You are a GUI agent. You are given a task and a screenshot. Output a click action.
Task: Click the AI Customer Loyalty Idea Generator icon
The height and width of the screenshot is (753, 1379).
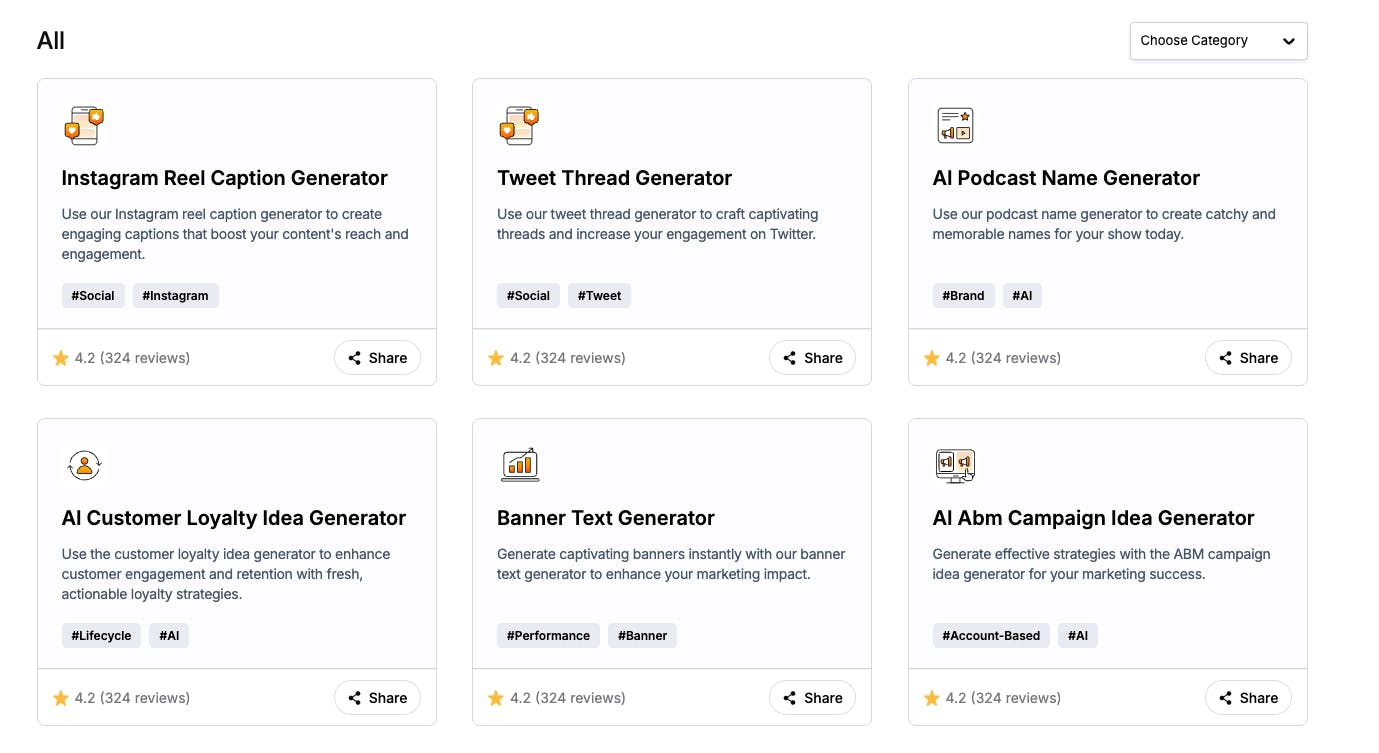click(84, 465)
